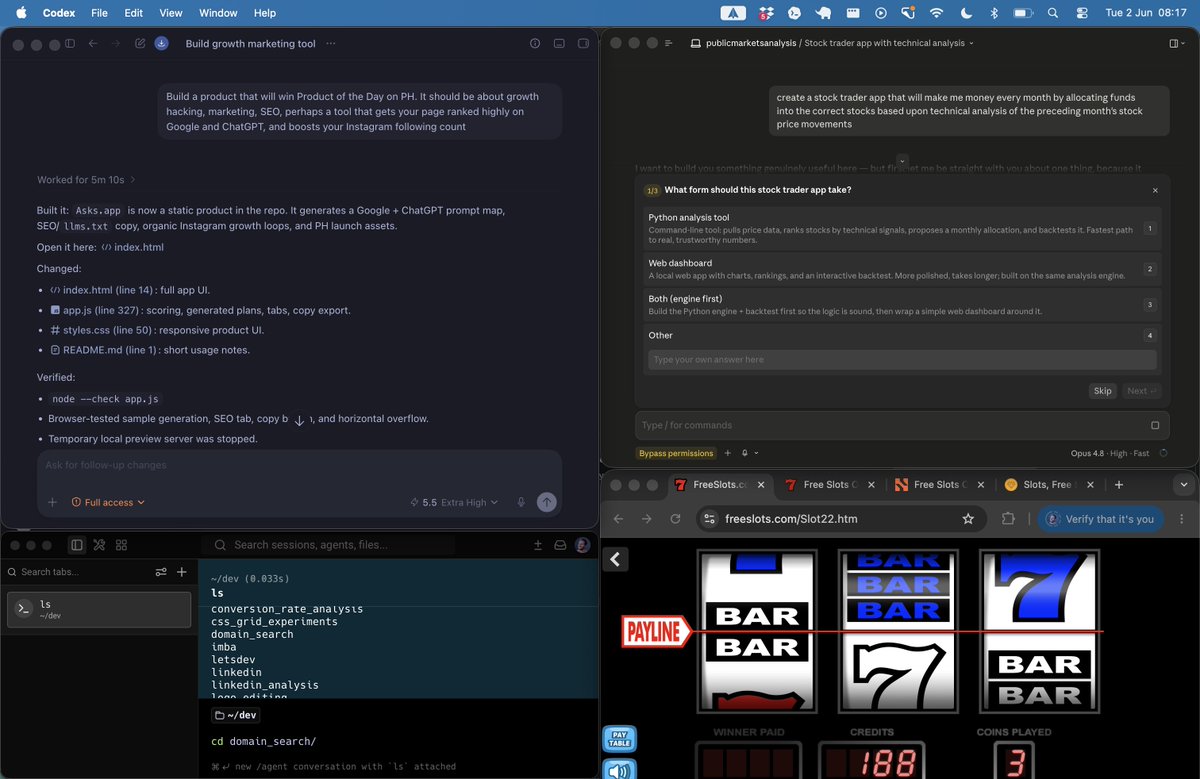1200x779 pixels.
Task: Open the three-dot menu beside Build growth marketing tool
Action: (x=331, y=44)
